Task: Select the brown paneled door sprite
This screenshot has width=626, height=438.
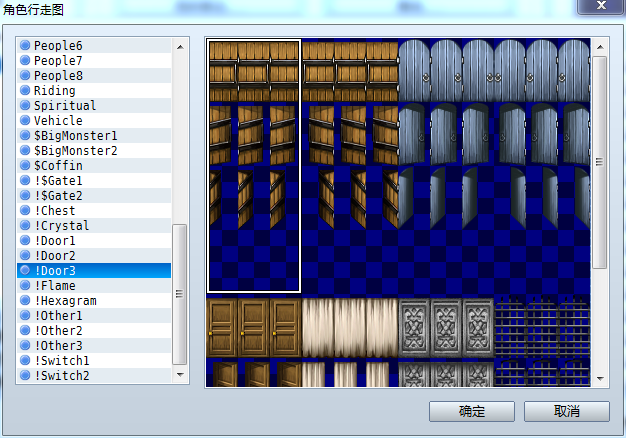Action: click(x=254, y=342)
